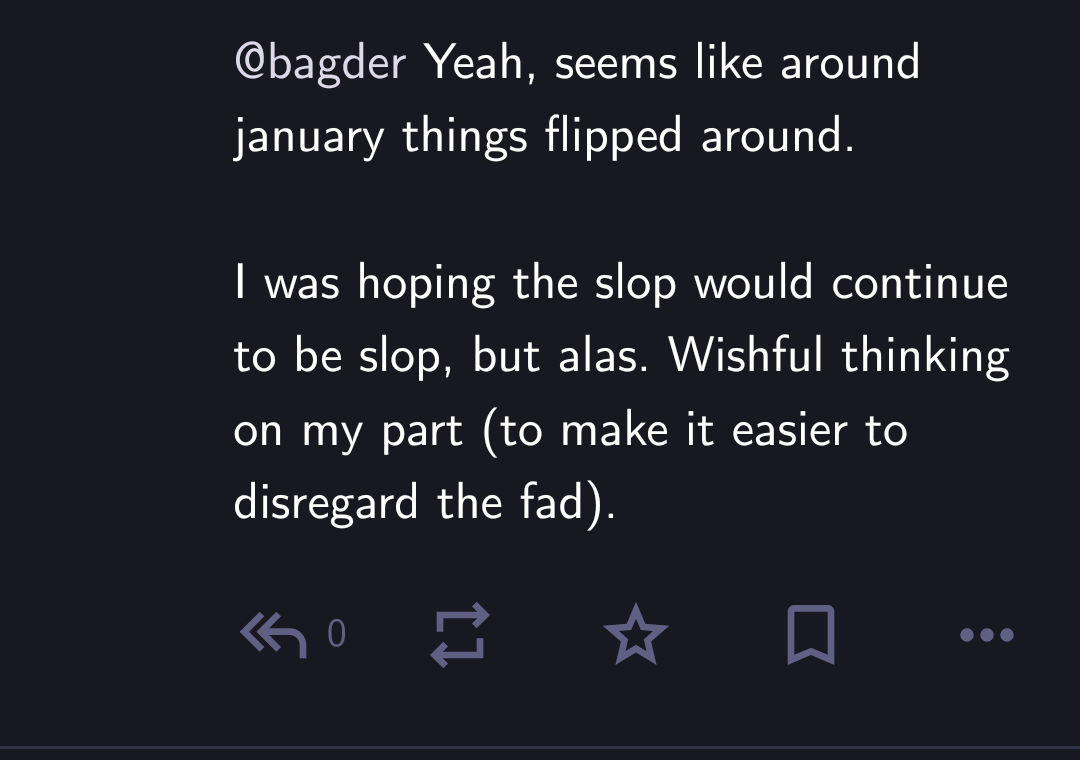Click the word "hoping" in the post

(427, 284)
